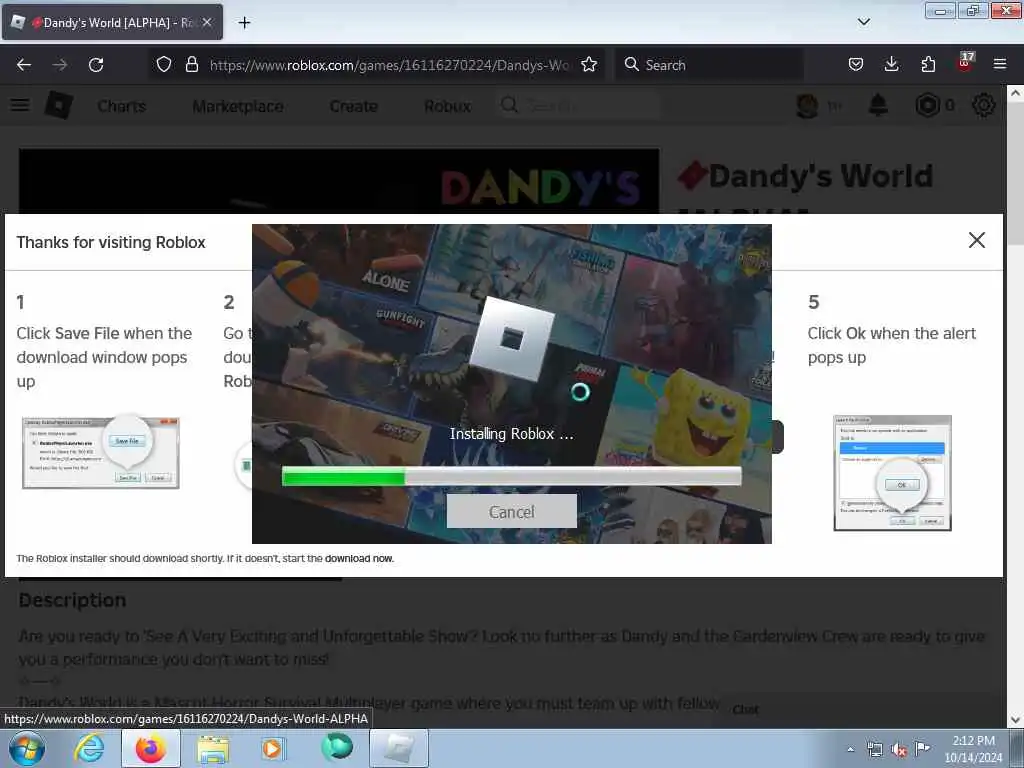Open the Action Center flag icon
This screenshot has width=1024, height=768.
click(922, 748)
